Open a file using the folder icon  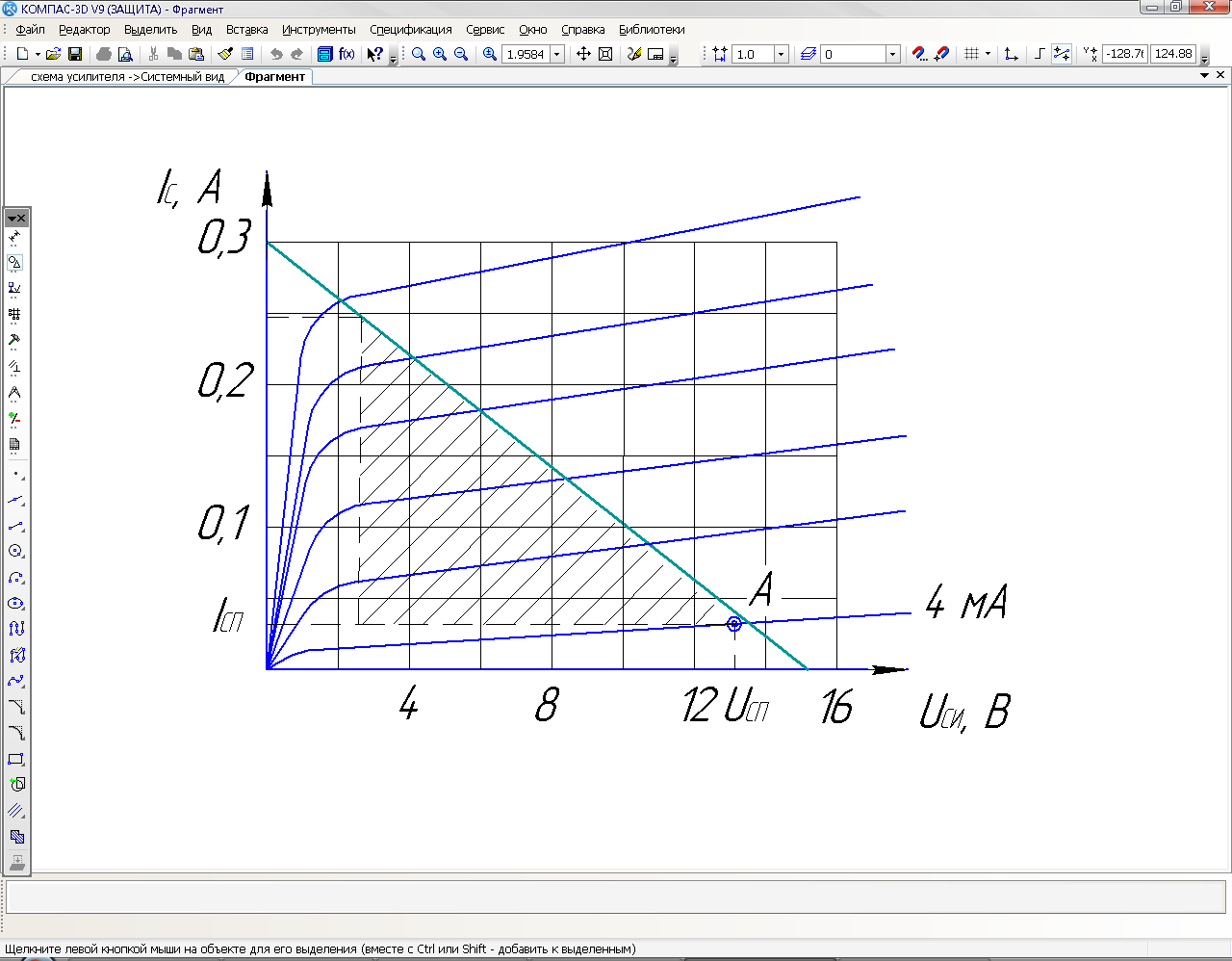pyautogui.click(x=54, y=54)
